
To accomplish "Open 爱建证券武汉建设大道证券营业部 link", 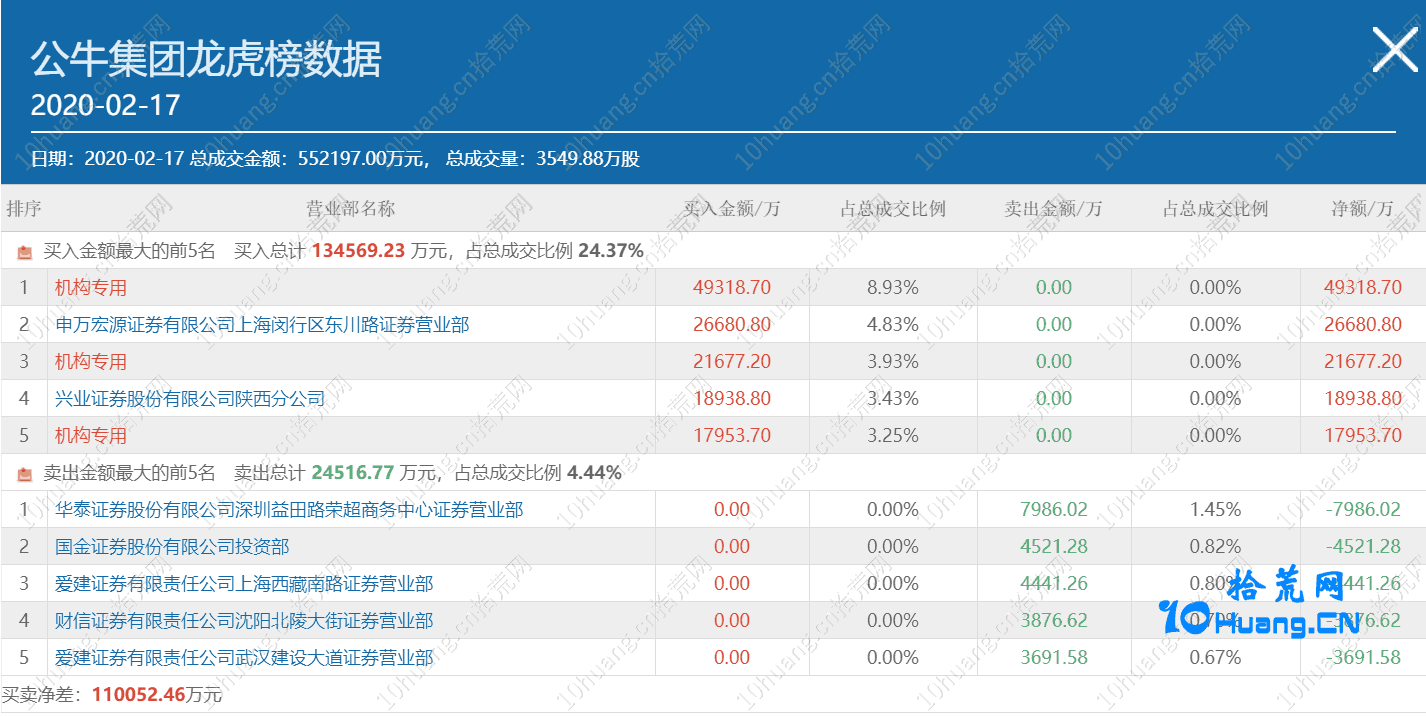I will [244, 658].
